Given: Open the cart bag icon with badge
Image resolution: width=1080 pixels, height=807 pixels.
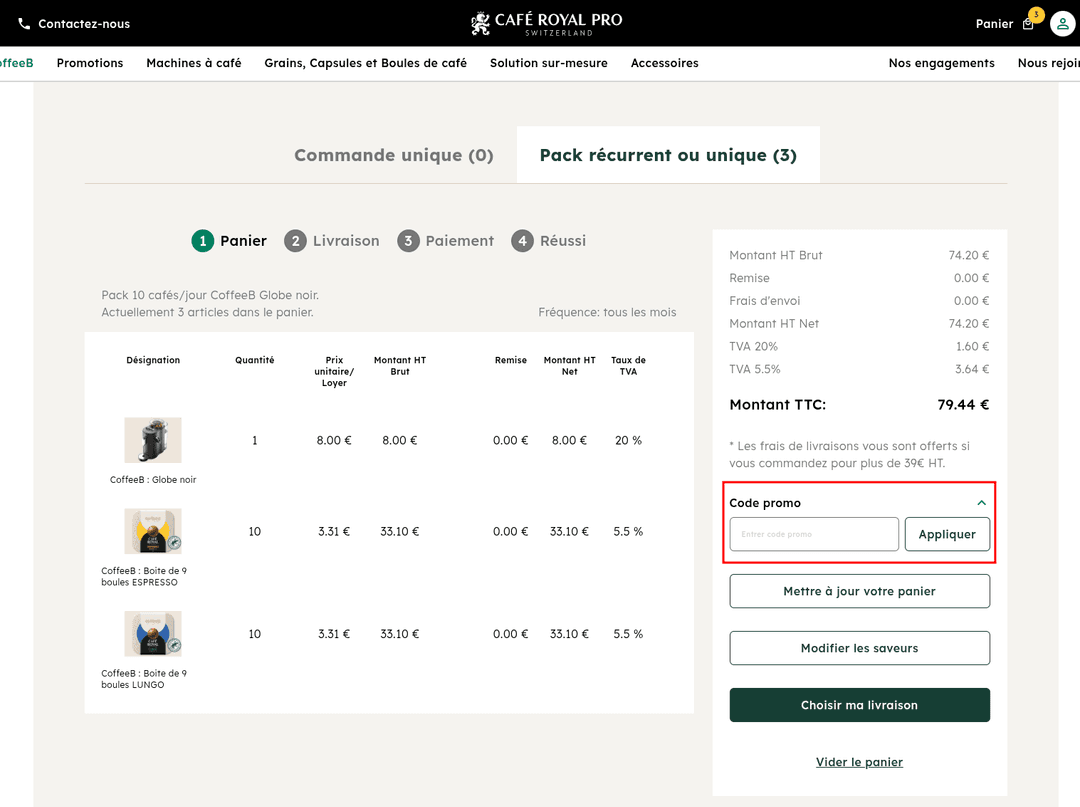Looking at the screenshot, I should [1028, 23].
